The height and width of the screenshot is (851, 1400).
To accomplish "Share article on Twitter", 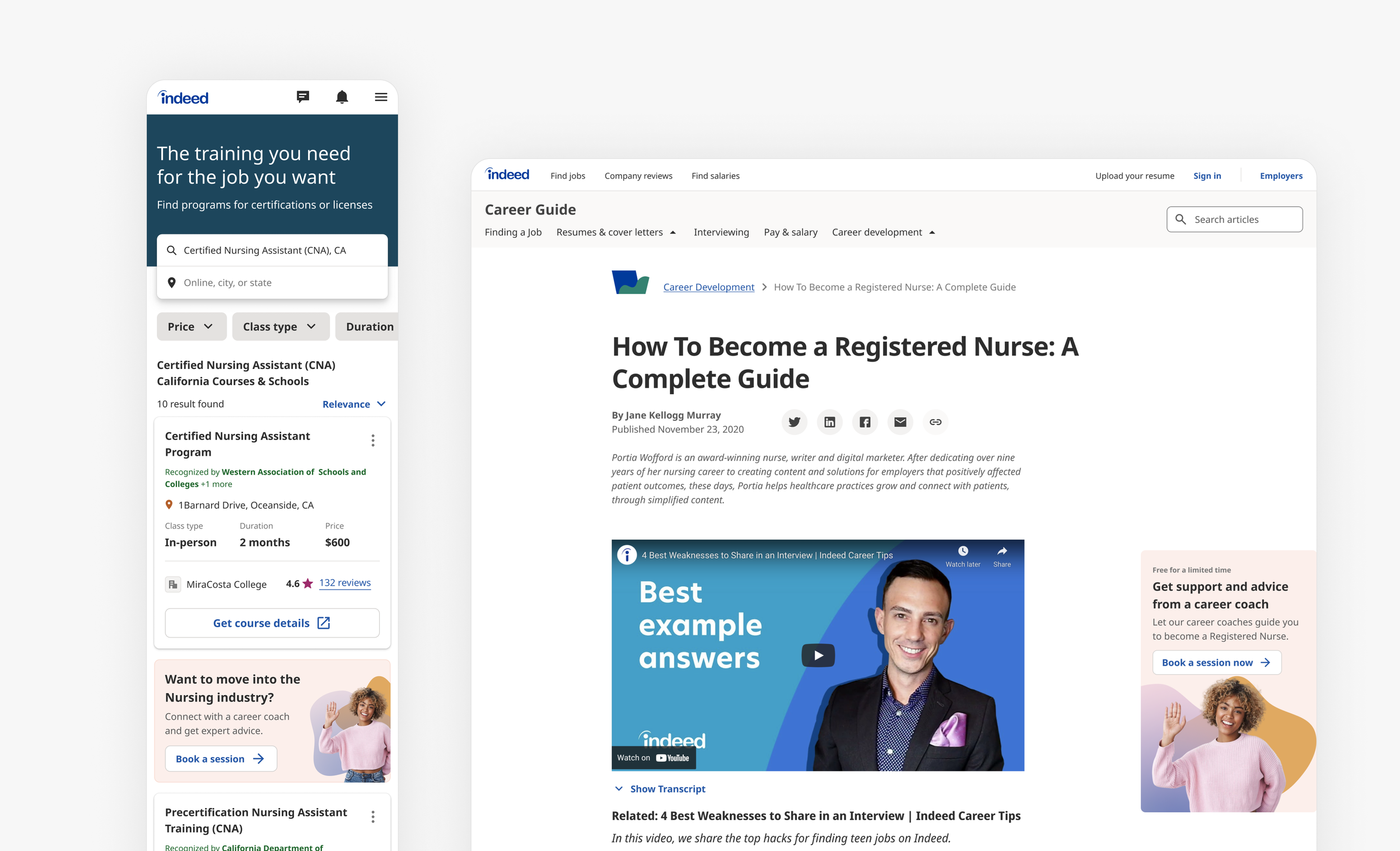I will 794,422.
